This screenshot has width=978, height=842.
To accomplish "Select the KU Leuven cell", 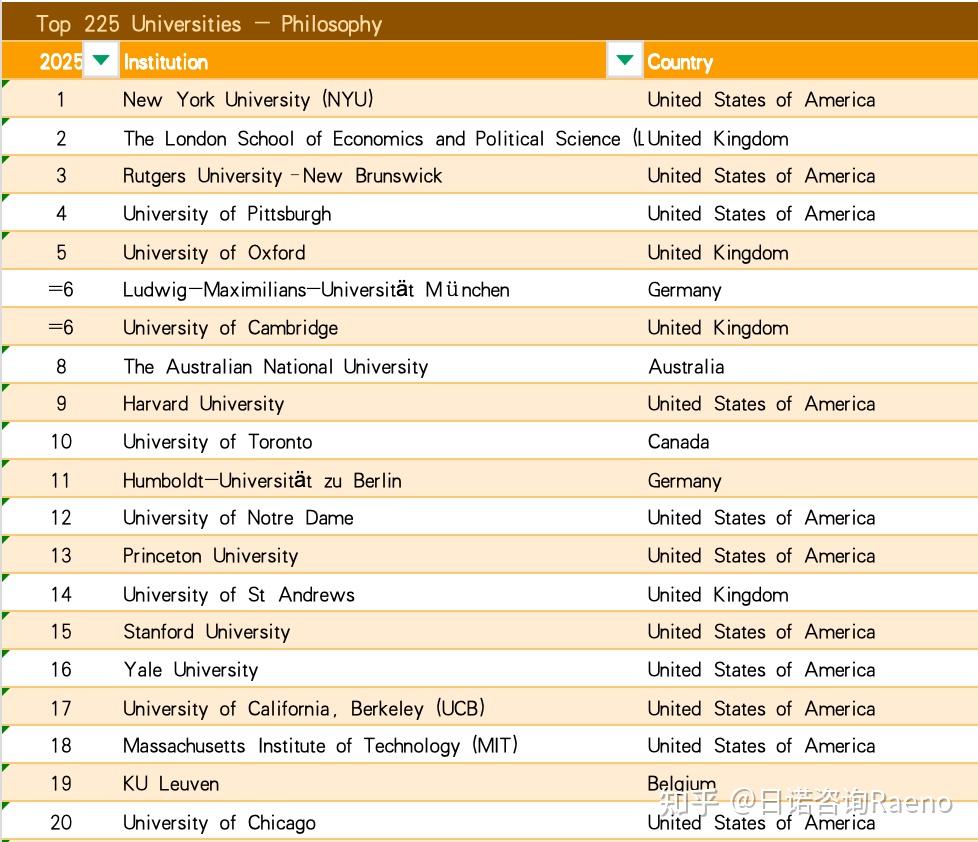I will point(171,784).
